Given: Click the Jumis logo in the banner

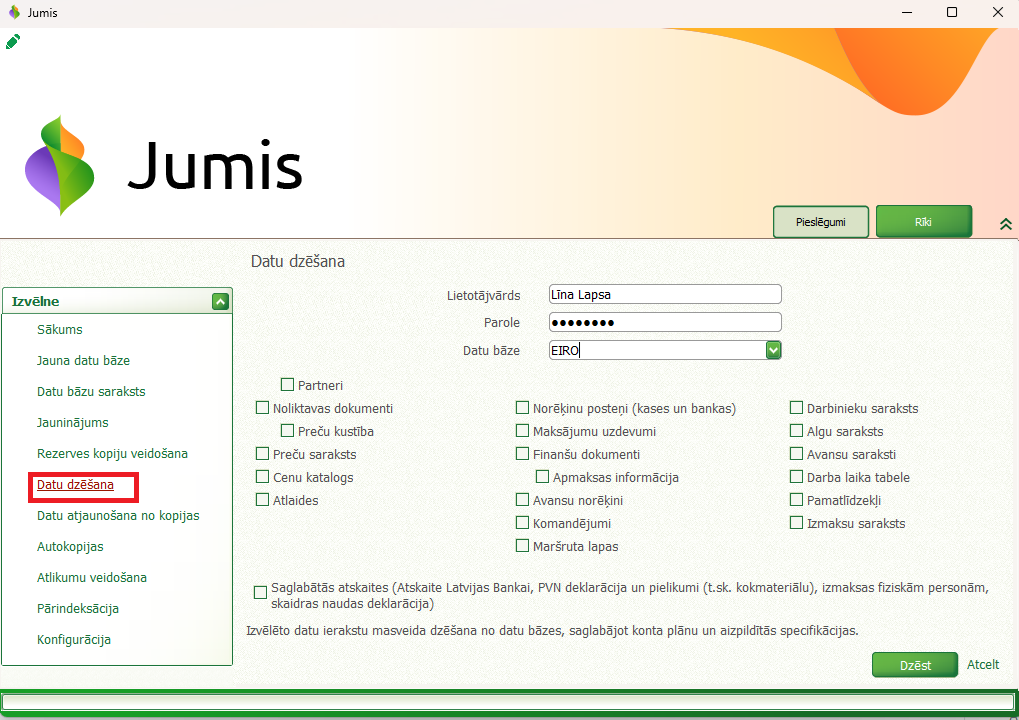Looking at the screenshot, I should [x=163, y=166].
